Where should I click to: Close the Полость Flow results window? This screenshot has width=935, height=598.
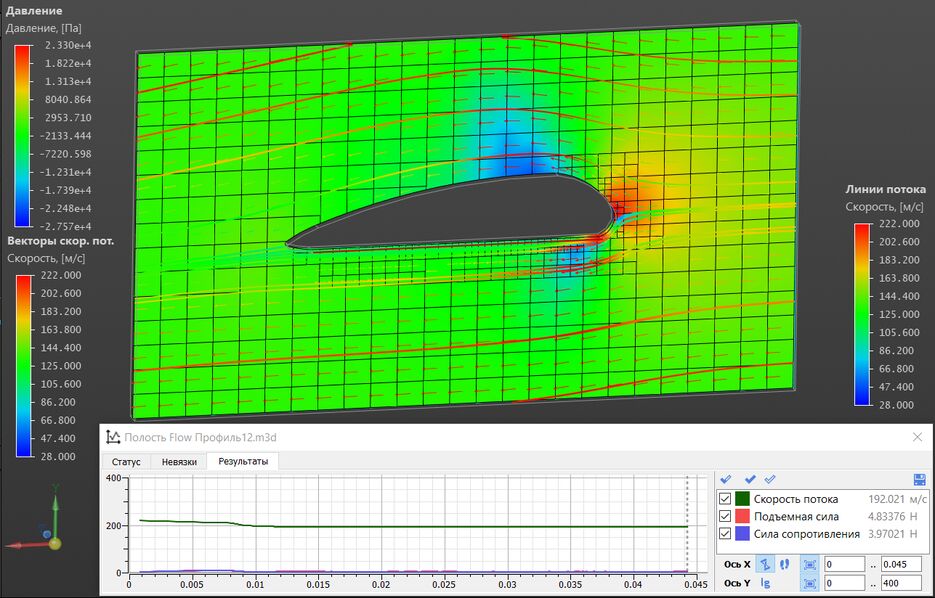click(x=917, y=437)
